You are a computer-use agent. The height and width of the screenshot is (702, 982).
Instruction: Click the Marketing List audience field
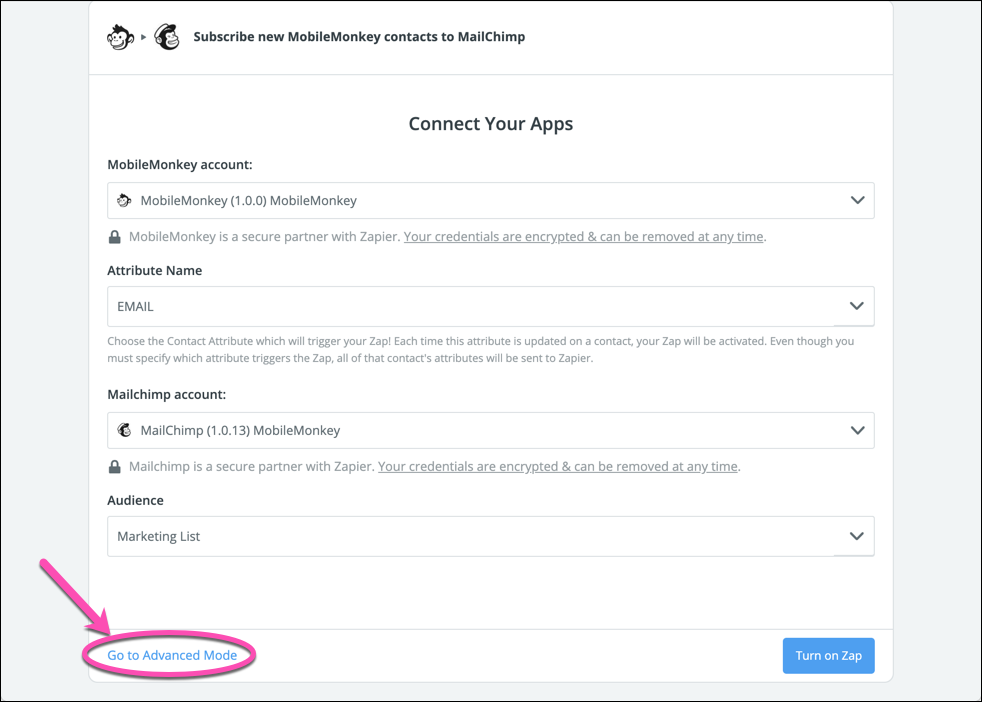(470, 536)
